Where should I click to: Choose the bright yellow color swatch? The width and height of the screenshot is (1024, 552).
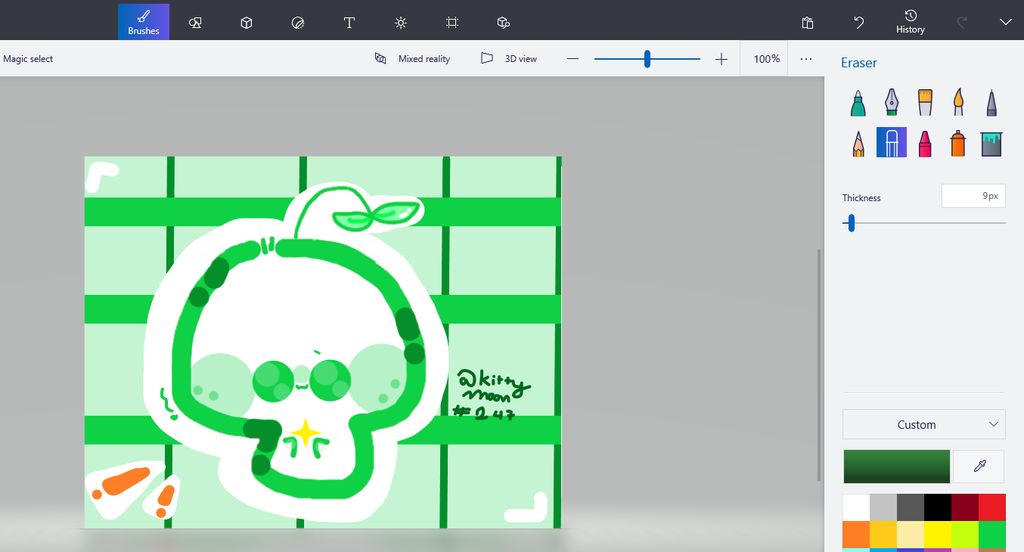coord(938,534)
